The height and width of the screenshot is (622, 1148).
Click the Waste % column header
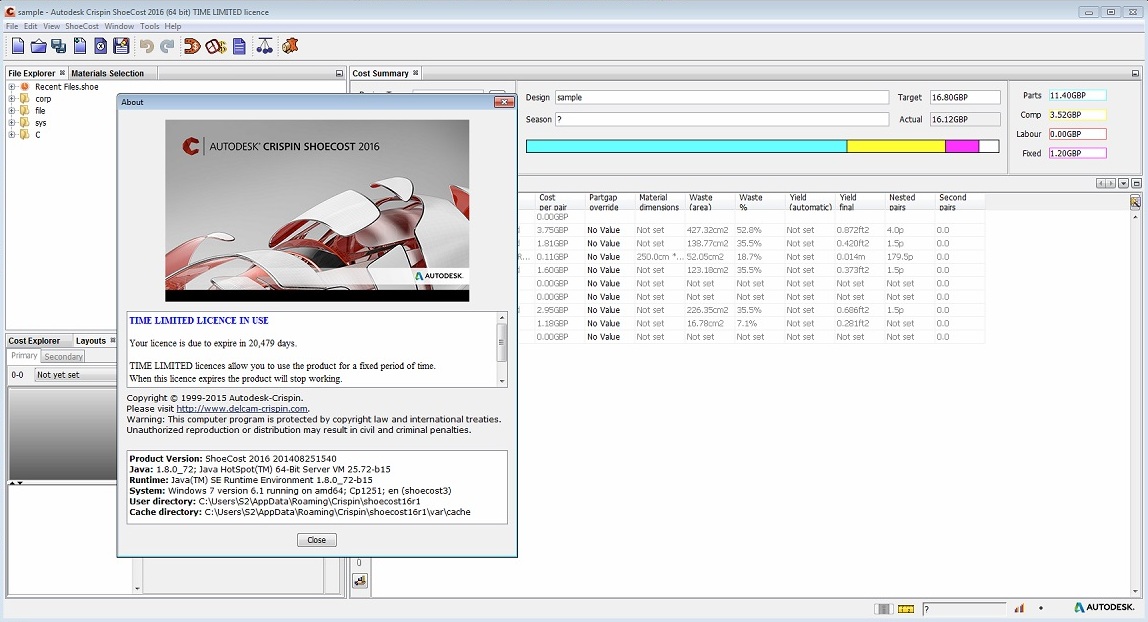[758, 202]
